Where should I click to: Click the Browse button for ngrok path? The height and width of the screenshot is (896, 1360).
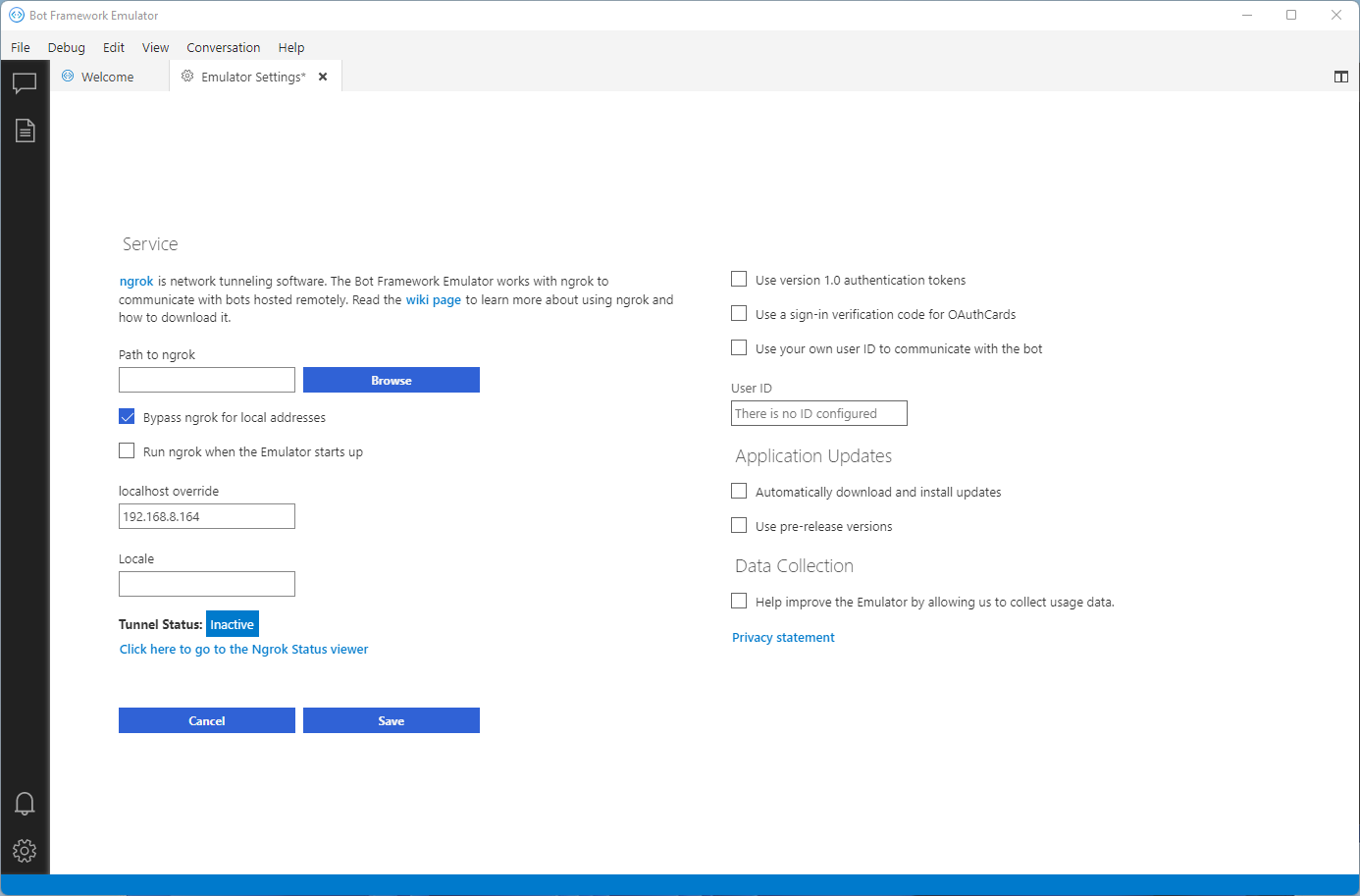[x=392, y=380]
